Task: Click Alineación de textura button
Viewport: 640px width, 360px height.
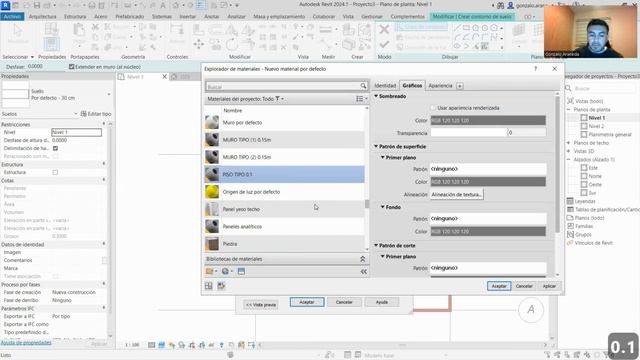Action: click(457, 195)
